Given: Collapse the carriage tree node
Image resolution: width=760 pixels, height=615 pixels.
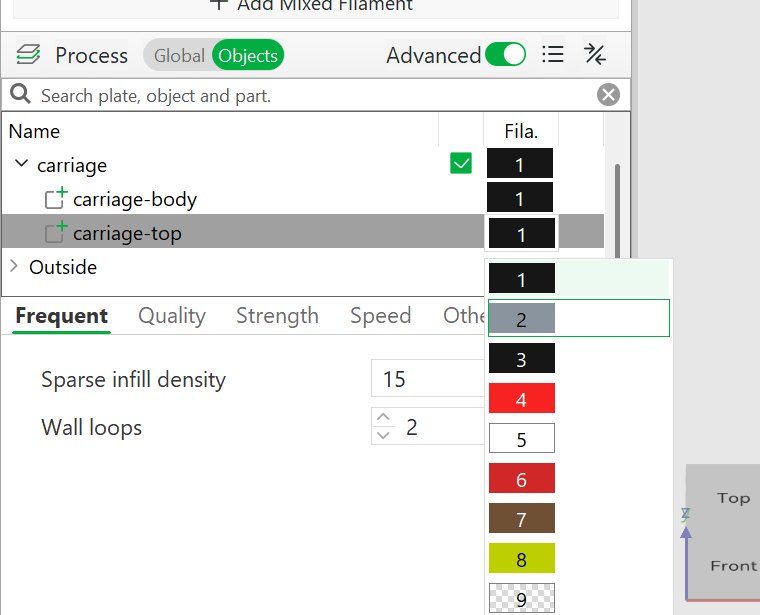Looking at the screenshot, I should [21, 164].
